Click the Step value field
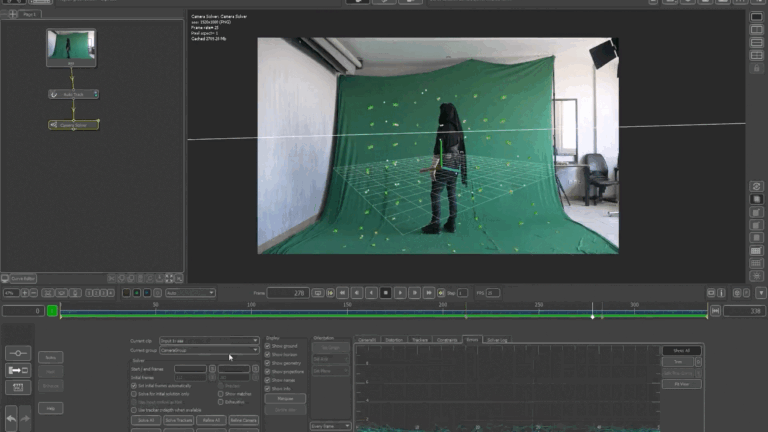The image size is (768, 432). (x=462, y=293)
